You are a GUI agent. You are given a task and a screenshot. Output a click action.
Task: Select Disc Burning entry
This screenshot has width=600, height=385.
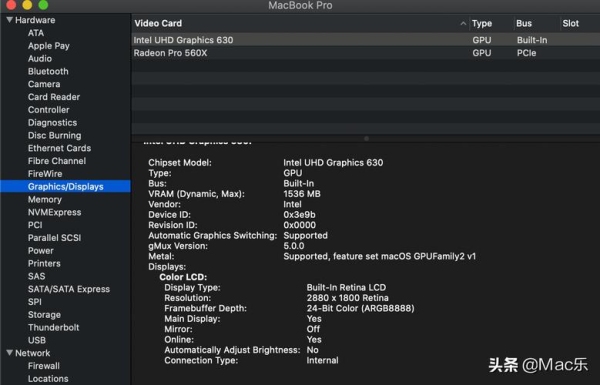pyautogui.click(x=55, y=135)
